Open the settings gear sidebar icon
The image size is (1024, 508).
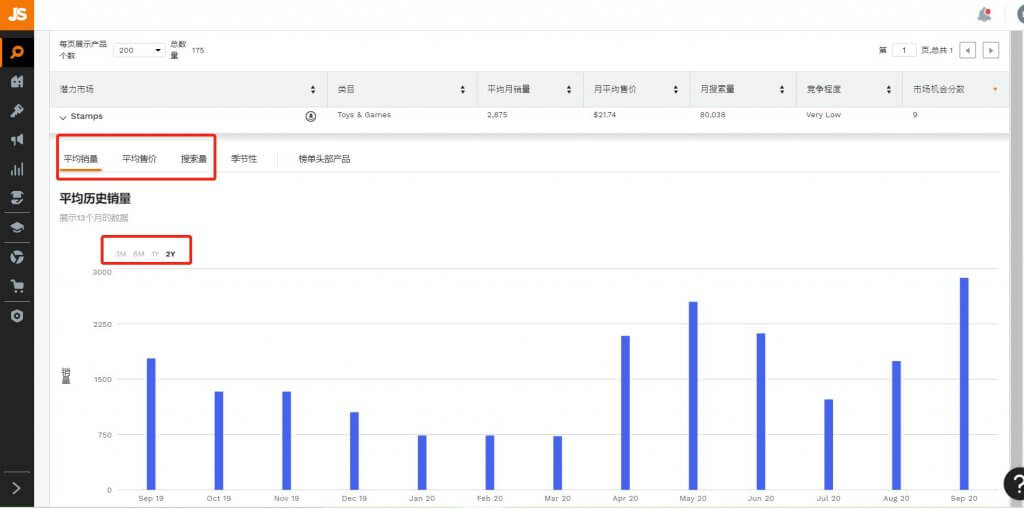point(17,316)
